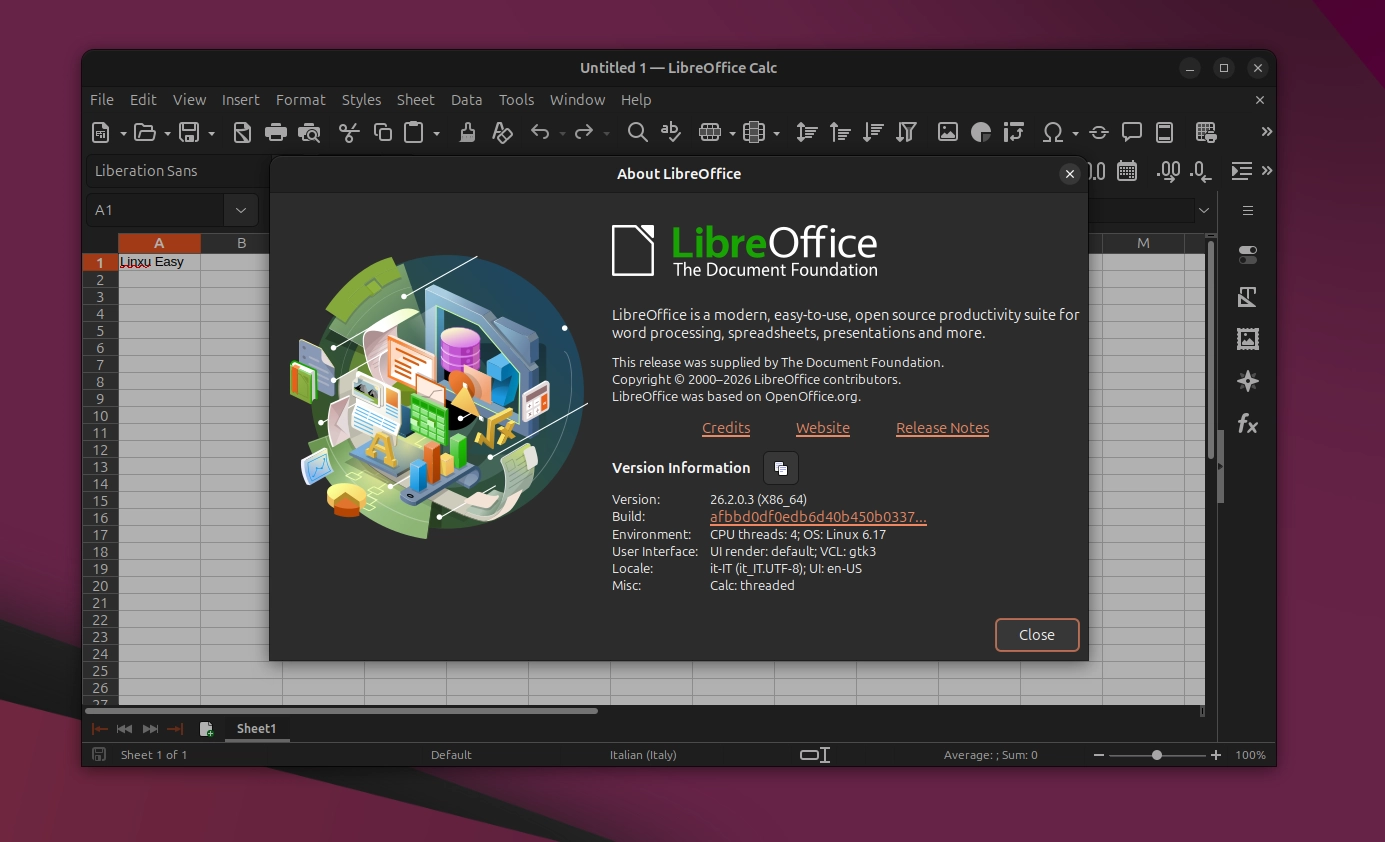Open the Name Box dropdown
The width and height of the screenshot is (1385, 842).
coord(240,210)
